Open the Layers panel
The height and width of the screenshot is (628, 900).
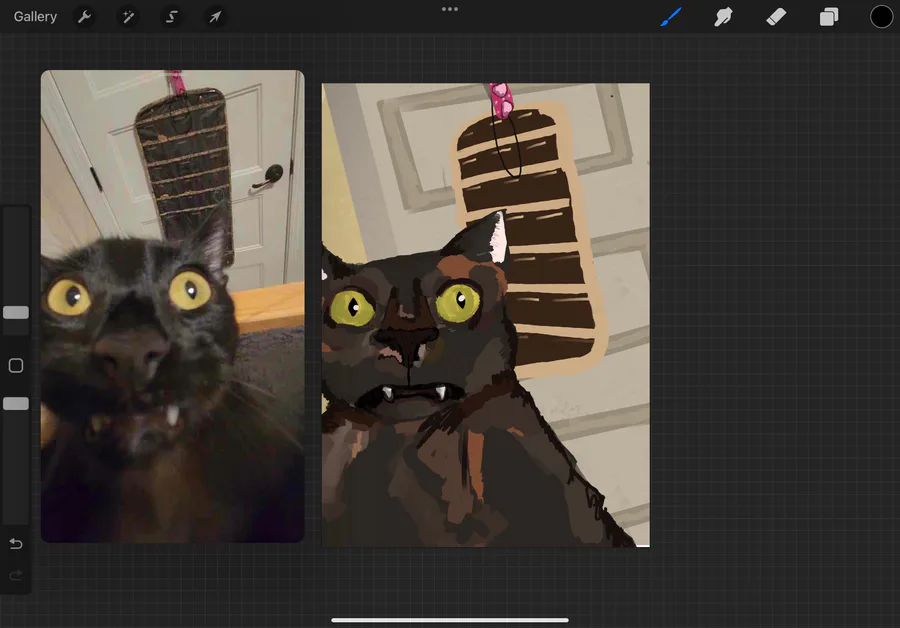click(x=829, y=17)
